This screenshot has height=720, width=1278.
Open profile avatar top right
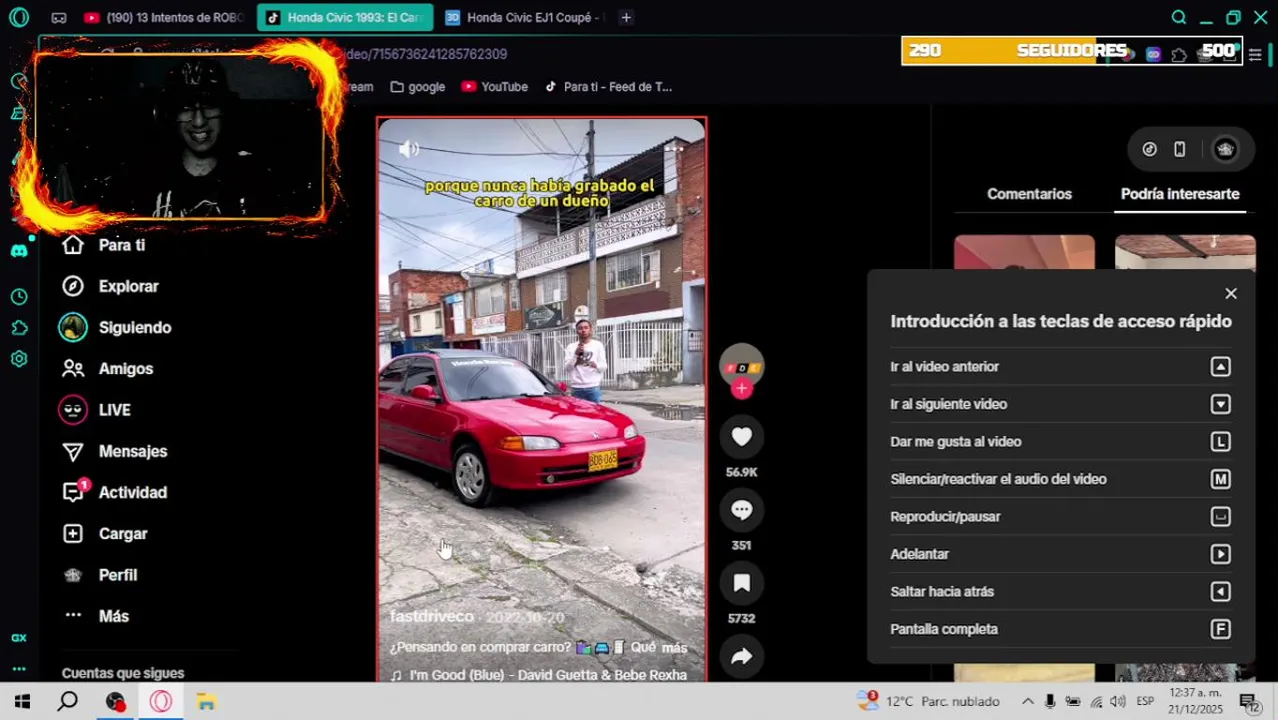pyautogui.click(x=1225, y=149)
